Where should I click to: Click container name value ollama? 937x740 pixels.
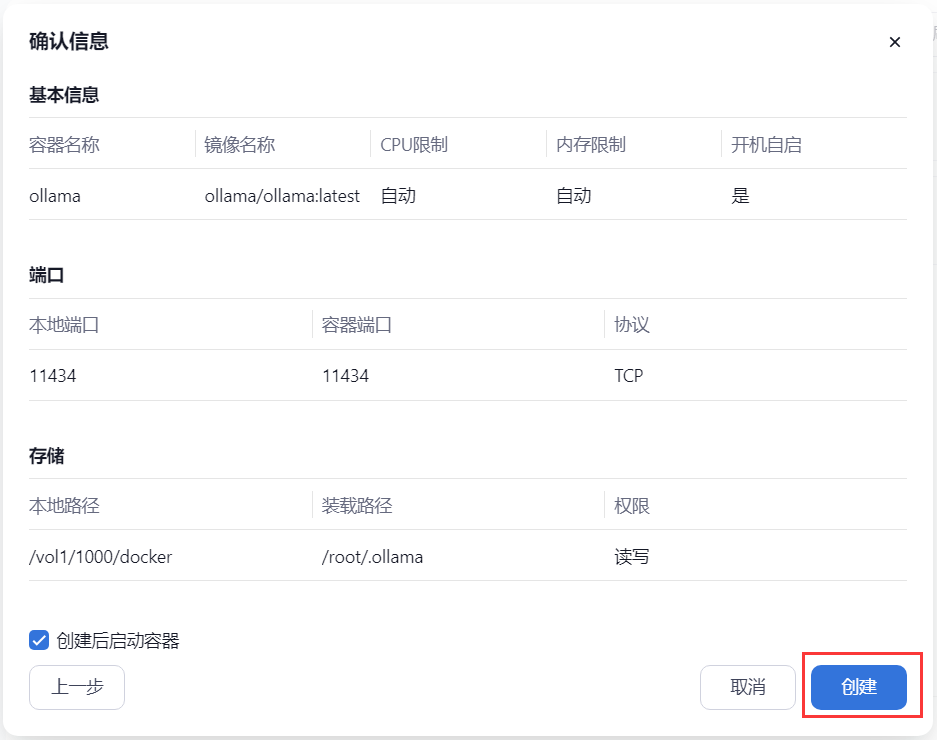click(55, 196)
